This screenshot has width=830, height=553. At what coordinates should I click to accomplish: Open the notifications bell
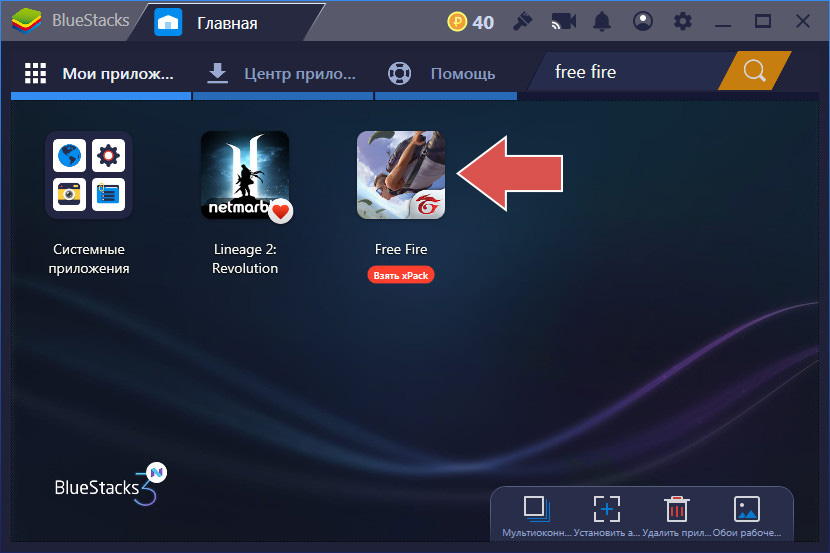pyautogui.click(x=602, y=22)
